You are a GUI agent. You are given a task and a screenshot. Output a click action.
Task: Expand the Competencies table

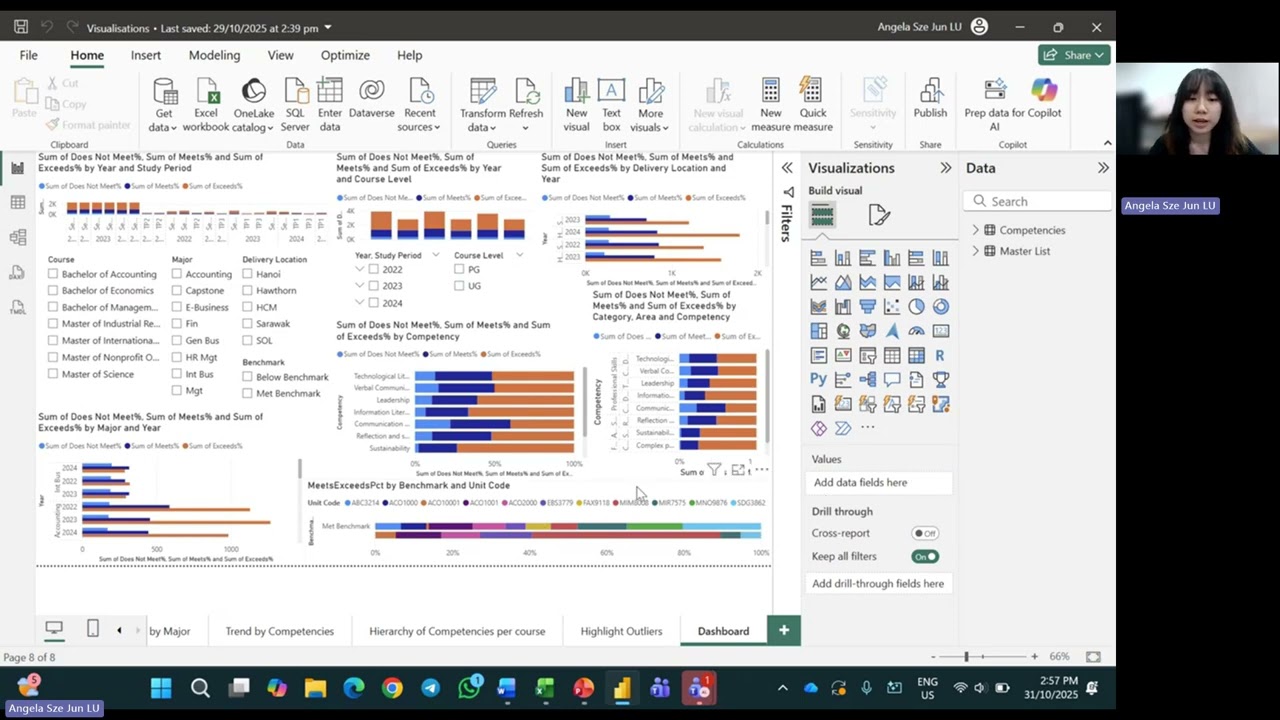pos(976,230)
